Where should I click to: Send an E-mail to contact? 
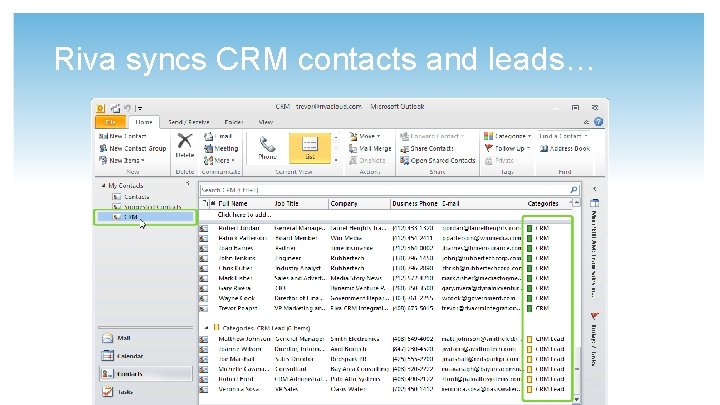[x=218, y=136]
